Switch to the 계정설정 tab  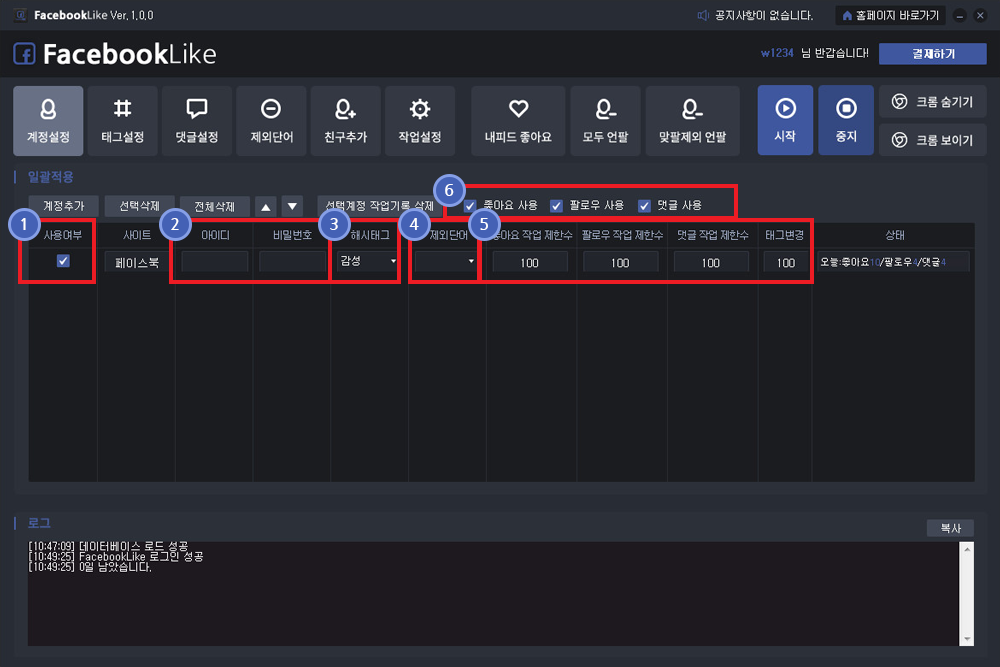pos(48,121)
